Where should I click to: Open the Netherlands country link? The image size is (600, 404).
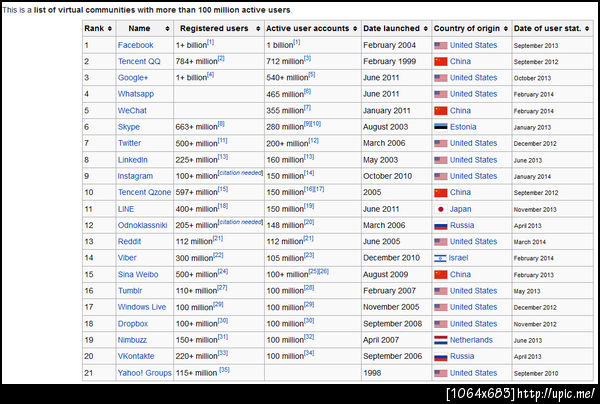tap(471, 340)
